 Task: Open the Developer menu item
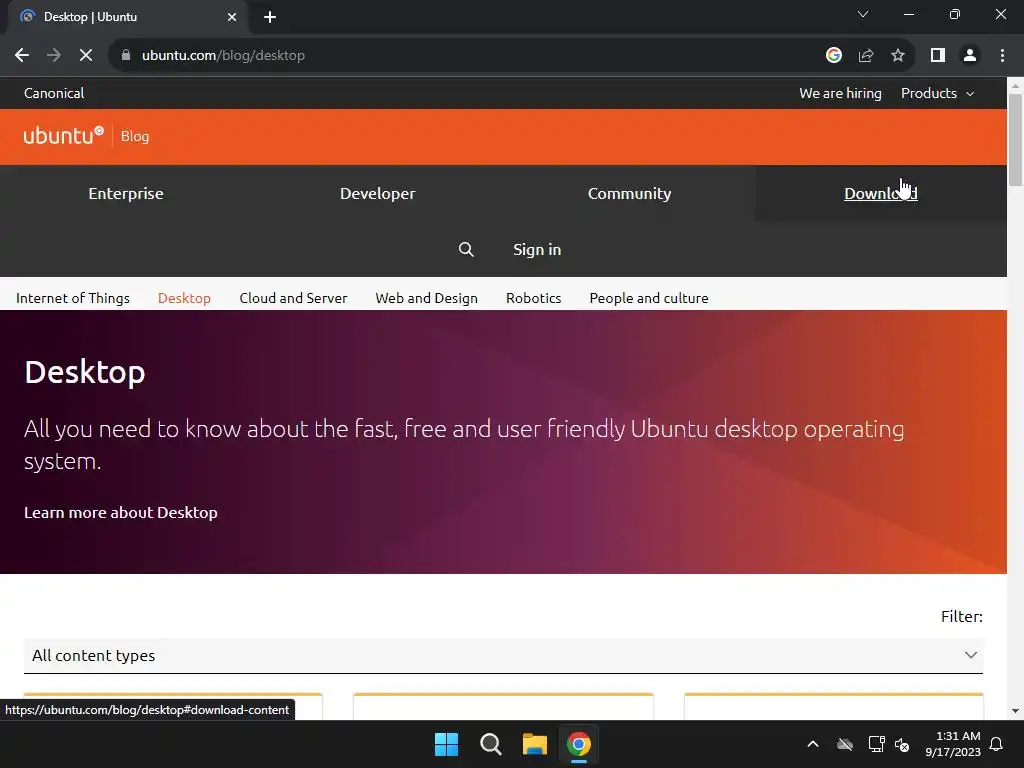[x=377, y=193]
